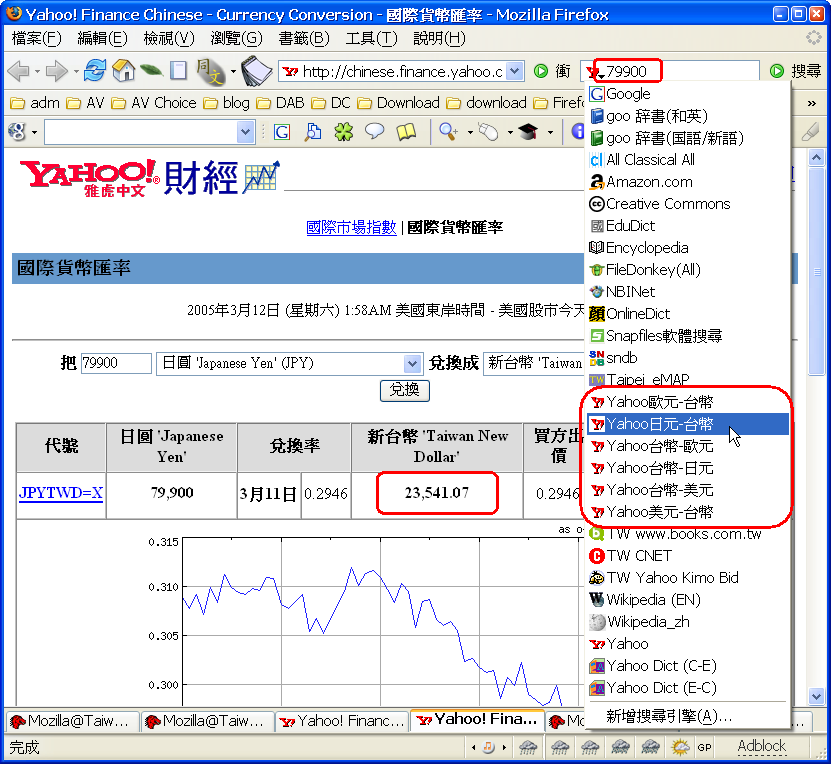Open the search engine selector icon
The width and height of the screenshot is (831, 764).
click(x=598, y=71)
